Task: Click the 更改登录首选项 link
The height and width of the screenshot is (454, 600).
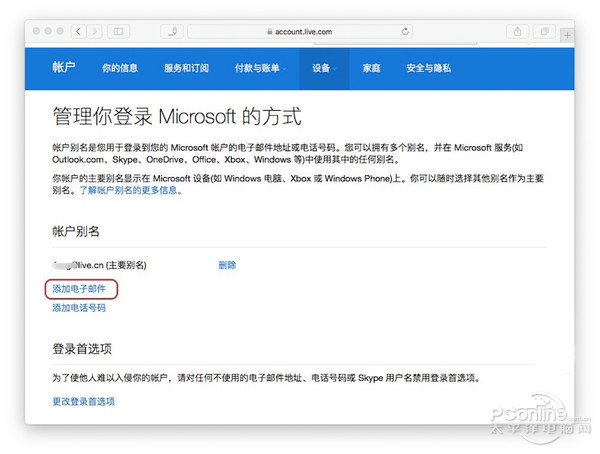Action: coord(83,402)
